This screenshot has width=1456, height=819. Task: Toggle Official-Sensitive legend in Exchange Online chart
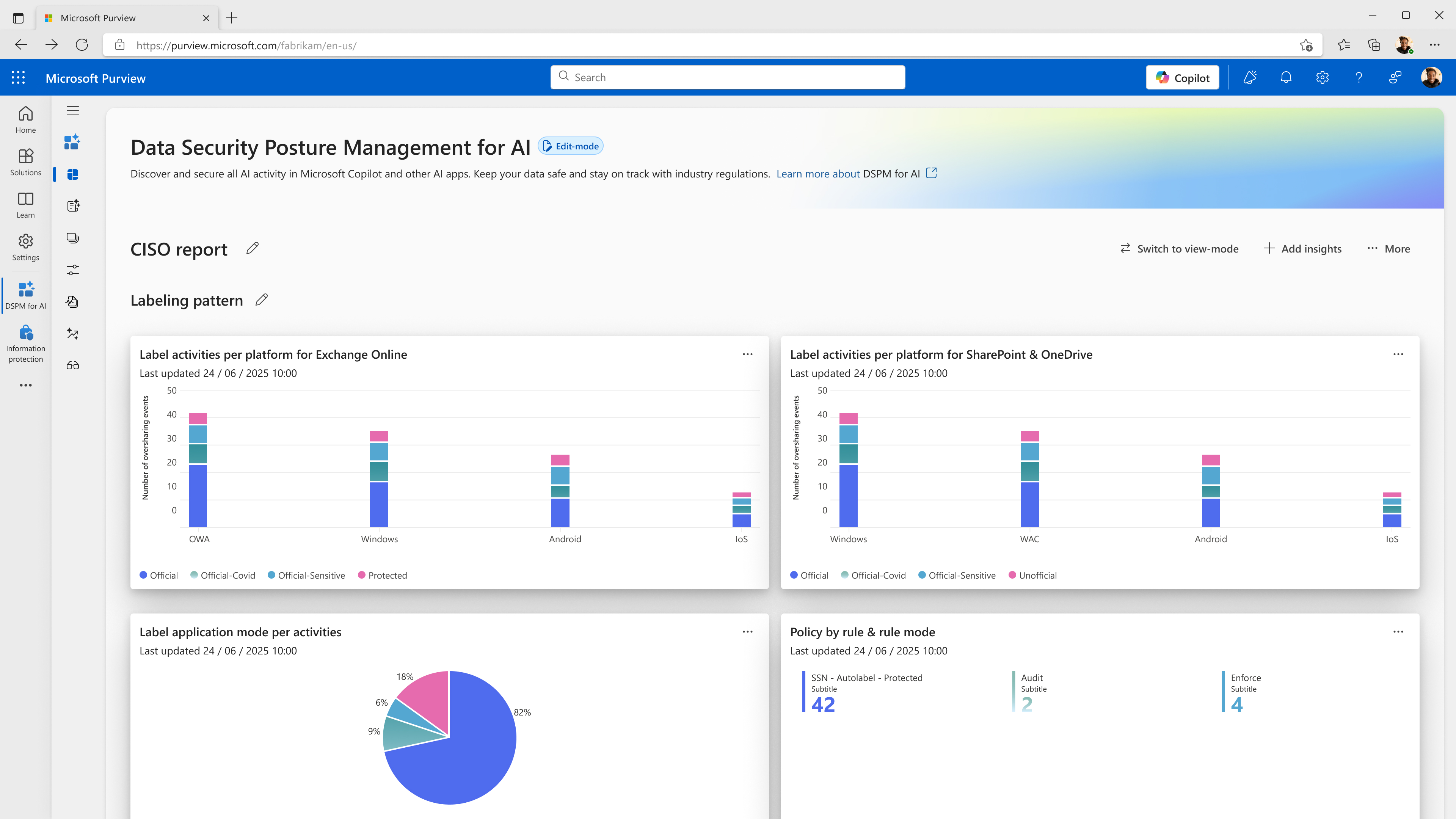pyautogui.click(x=306, y=576)
